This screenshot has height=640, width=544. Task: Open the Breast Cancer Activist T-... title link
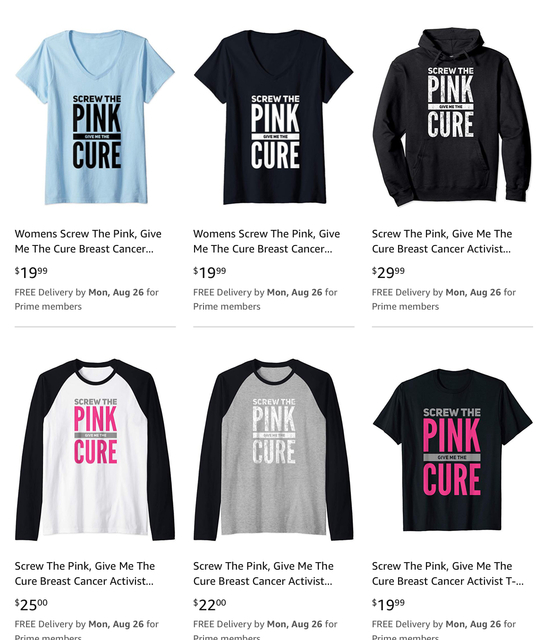[x=448, y=573]
